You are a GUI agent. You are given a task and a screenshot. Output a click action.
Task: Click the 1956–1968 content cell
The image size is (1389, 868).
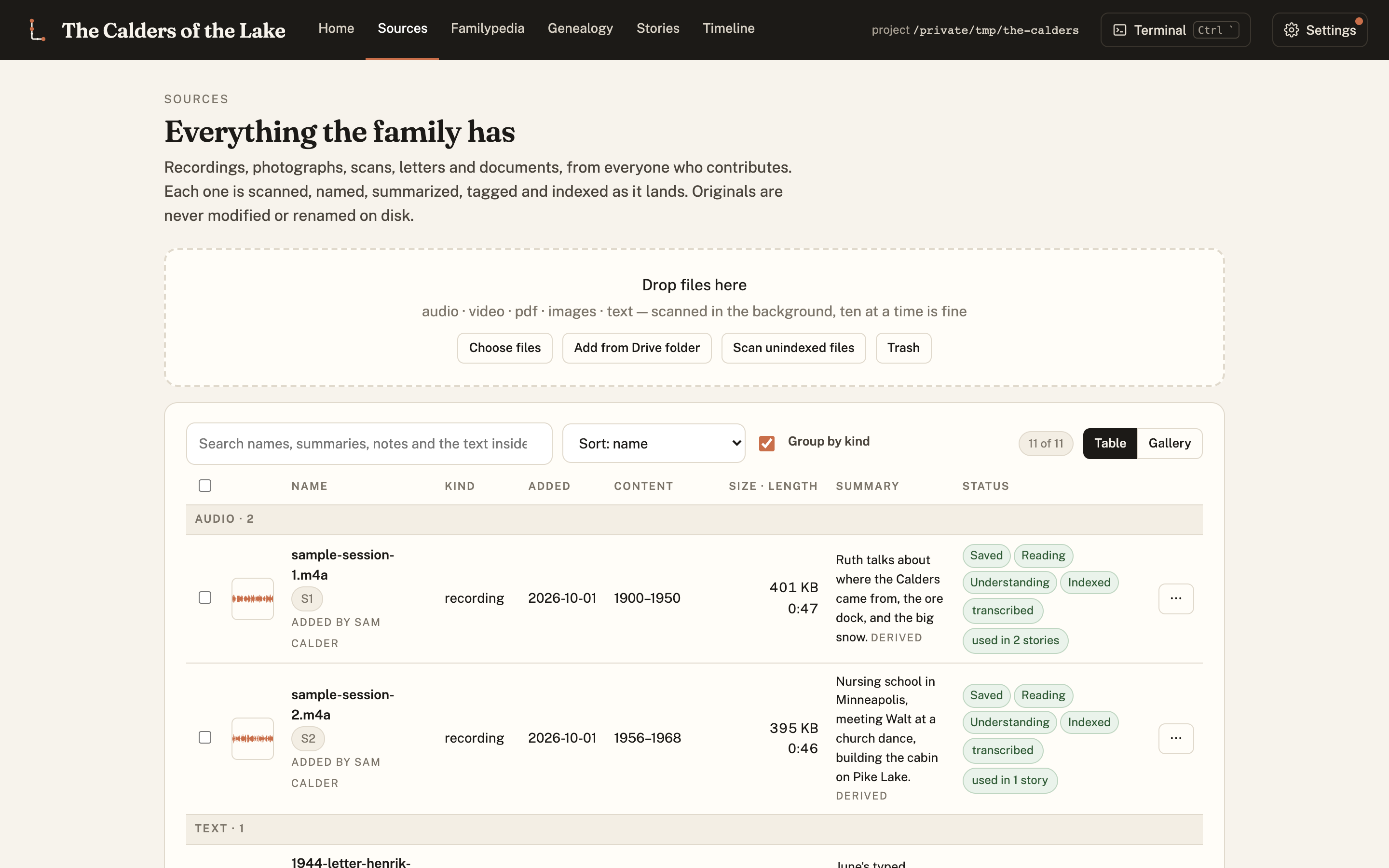[647, 738]
